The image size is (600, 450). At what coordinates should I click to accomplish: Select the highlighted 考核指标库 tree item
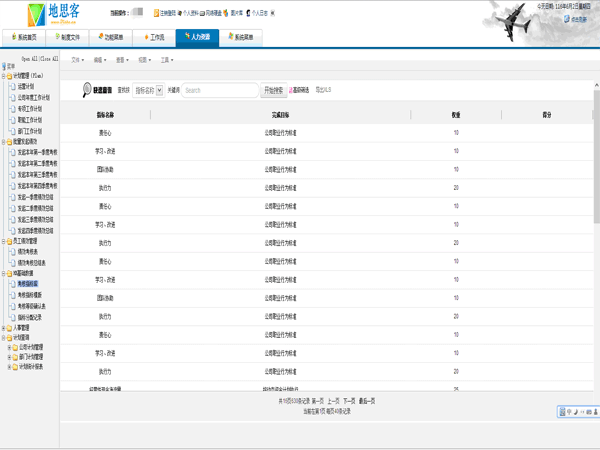28,284
